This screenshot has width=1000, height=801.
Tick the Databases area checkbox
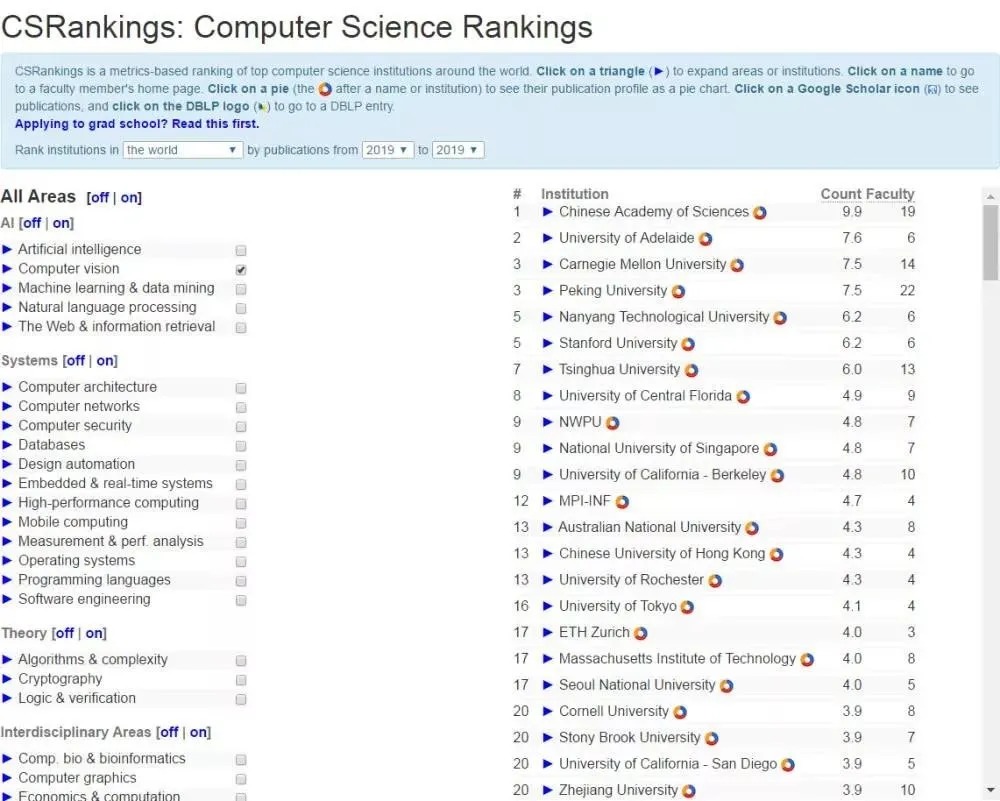click(240, 446)
